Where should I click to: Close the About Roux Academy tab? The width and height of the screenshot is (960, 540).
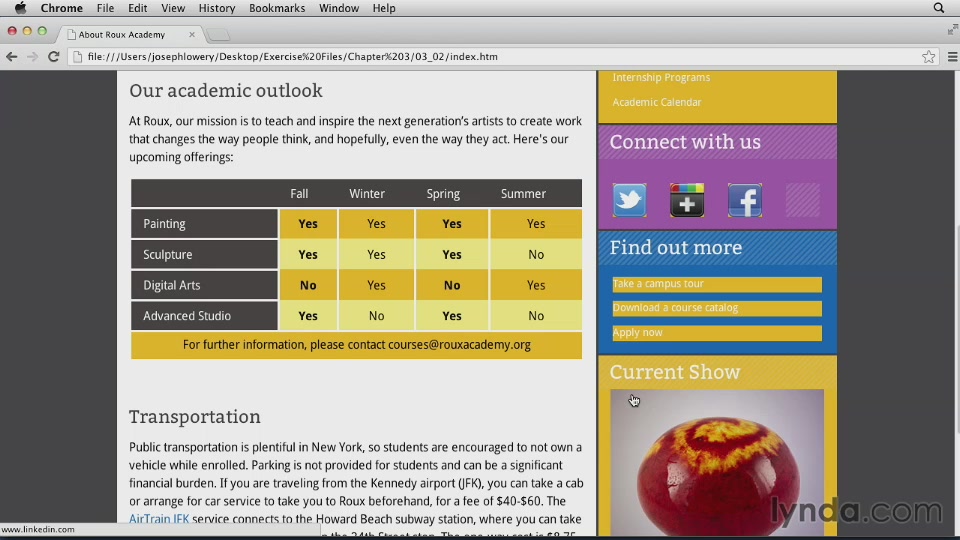192,34
